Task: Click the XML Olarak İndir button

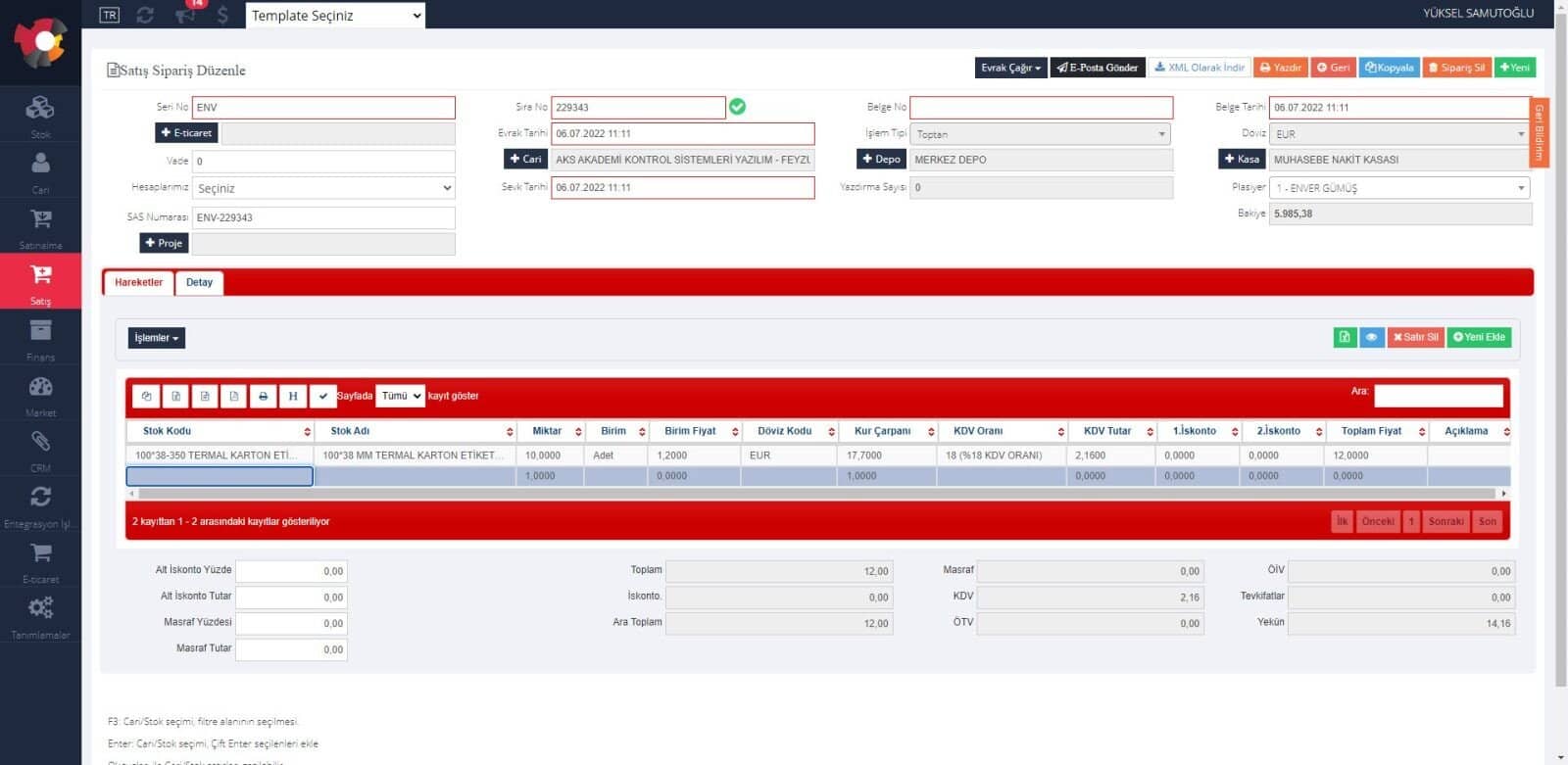Action: (x=1200, y=68)
